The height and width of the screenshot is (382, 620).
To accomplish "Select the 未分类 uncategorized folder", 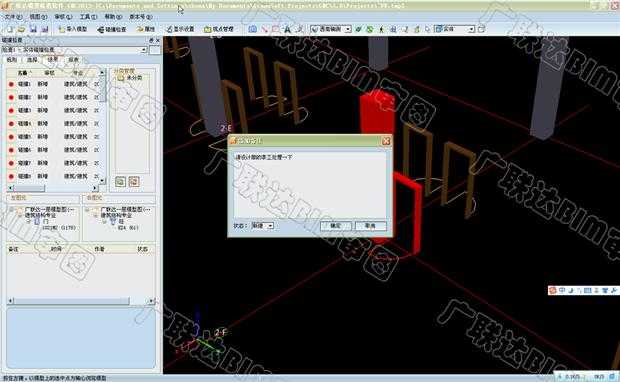I will pyautogui.click(x=130, y=78).
